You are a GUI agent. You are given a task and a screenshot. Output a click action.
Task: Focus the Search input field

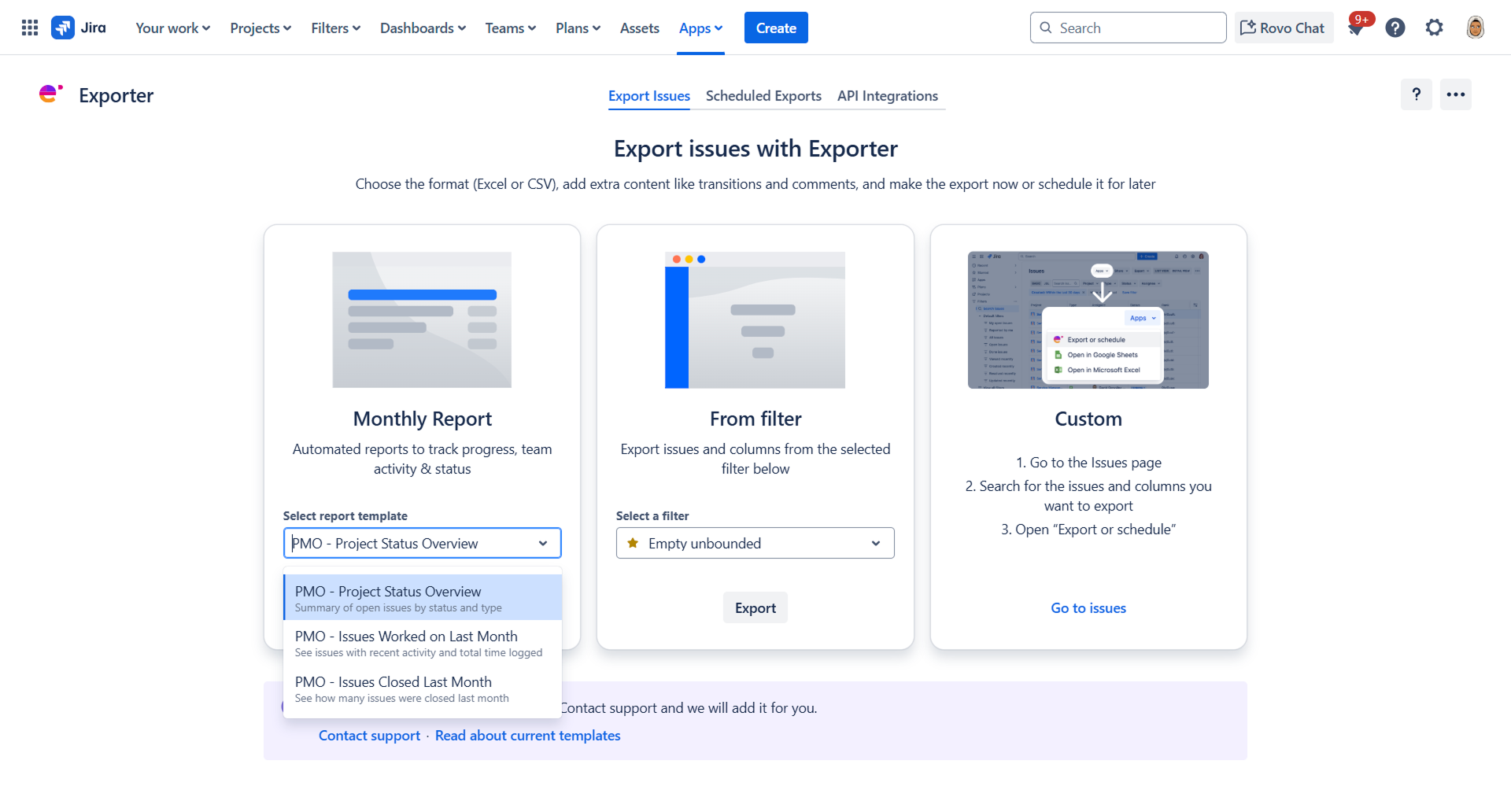[x=1128, y=28]
